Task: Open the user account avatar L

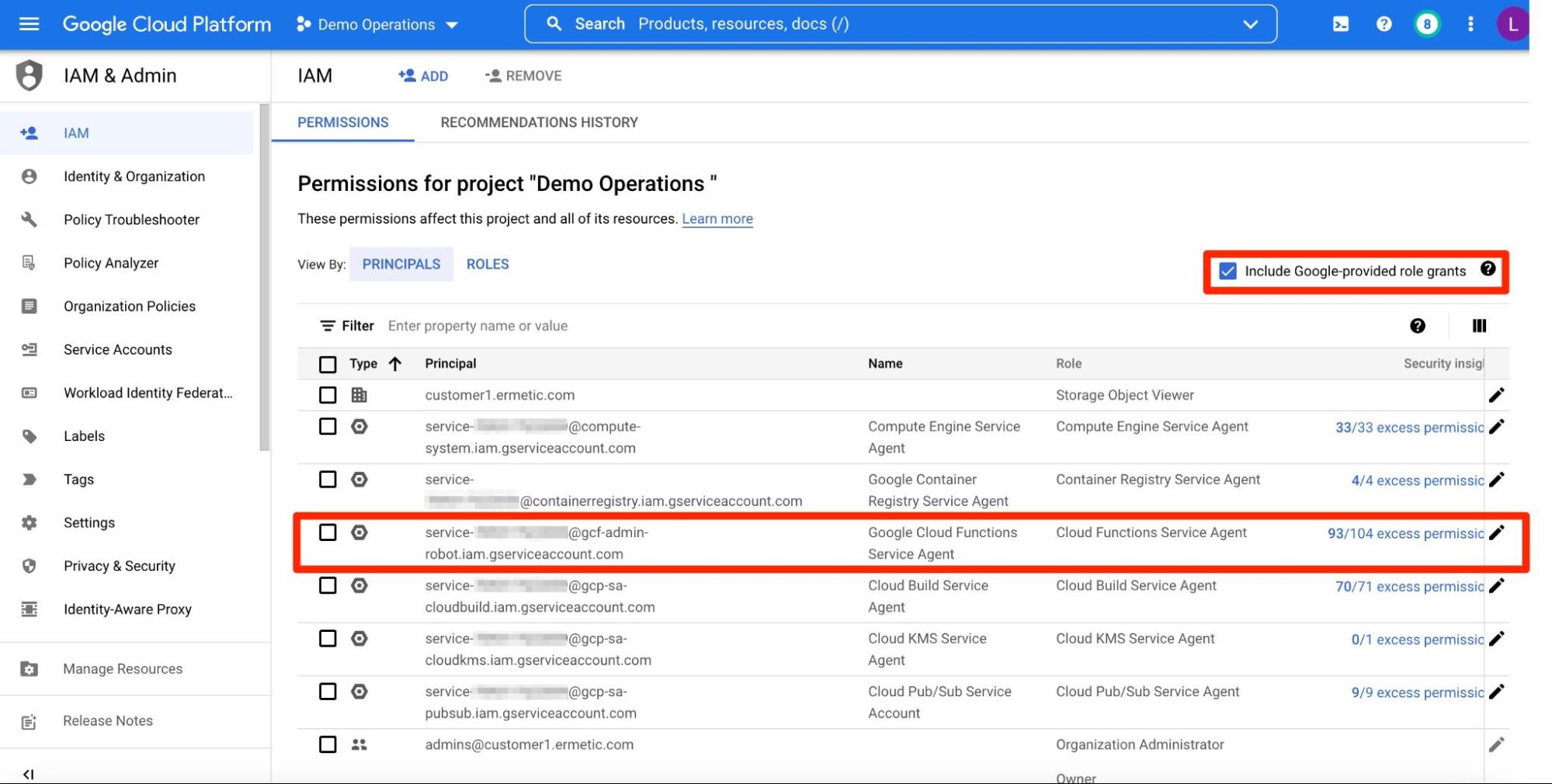Action: 1512,24
